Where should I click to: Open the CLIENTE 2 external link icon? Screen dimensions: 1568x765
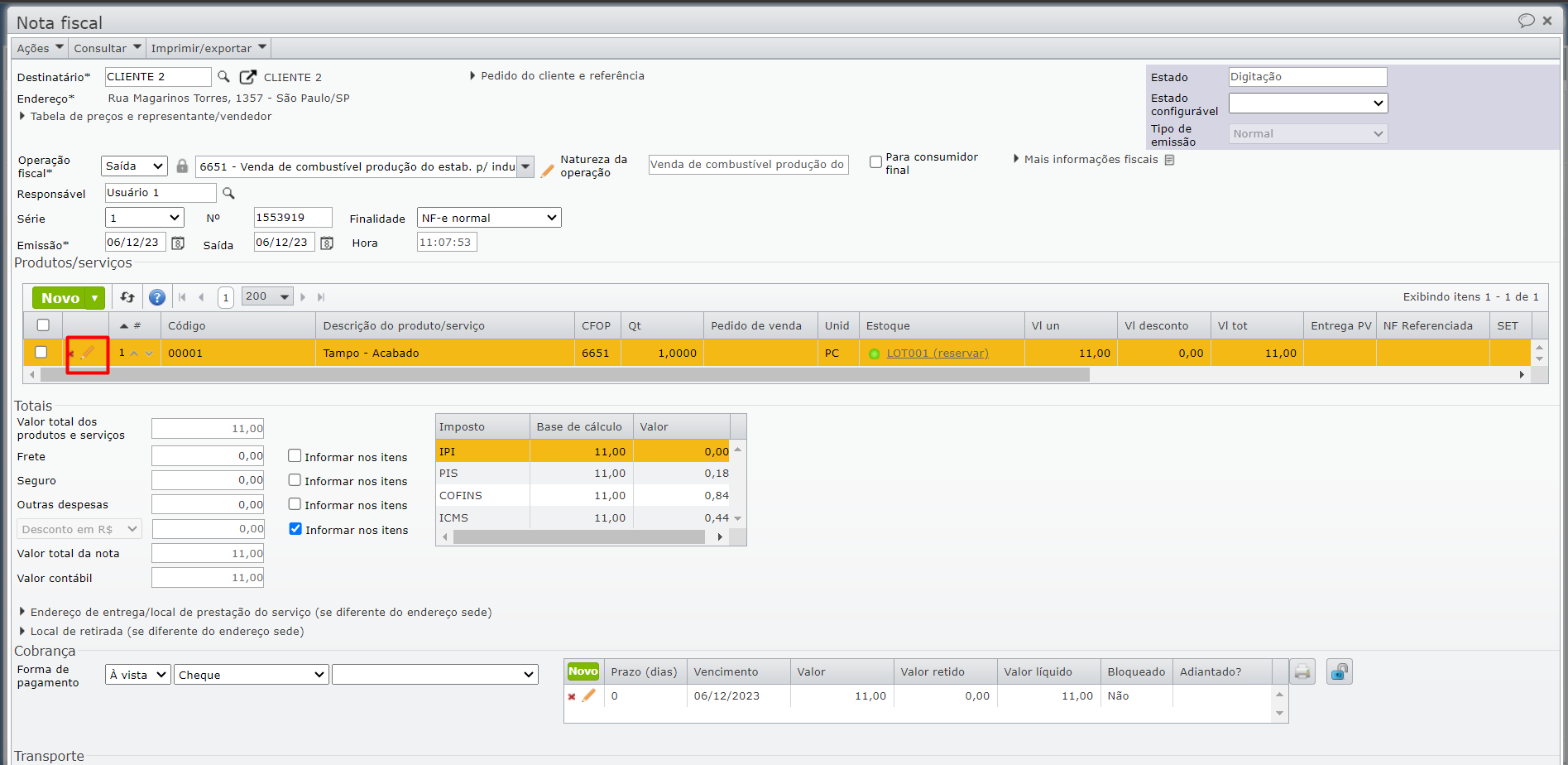[x=247, y=77]
